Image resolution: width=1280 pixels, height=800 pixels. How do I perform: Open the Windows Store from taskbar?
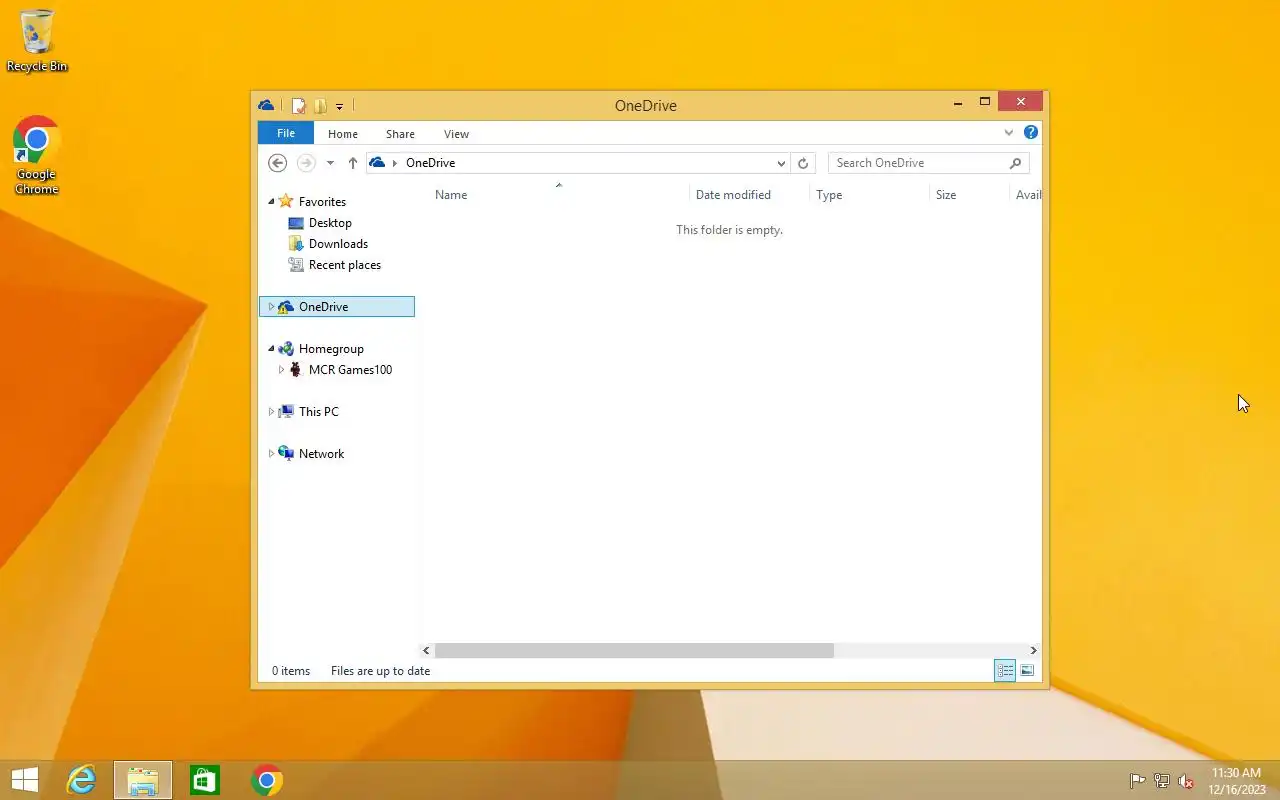coord(205,780)
